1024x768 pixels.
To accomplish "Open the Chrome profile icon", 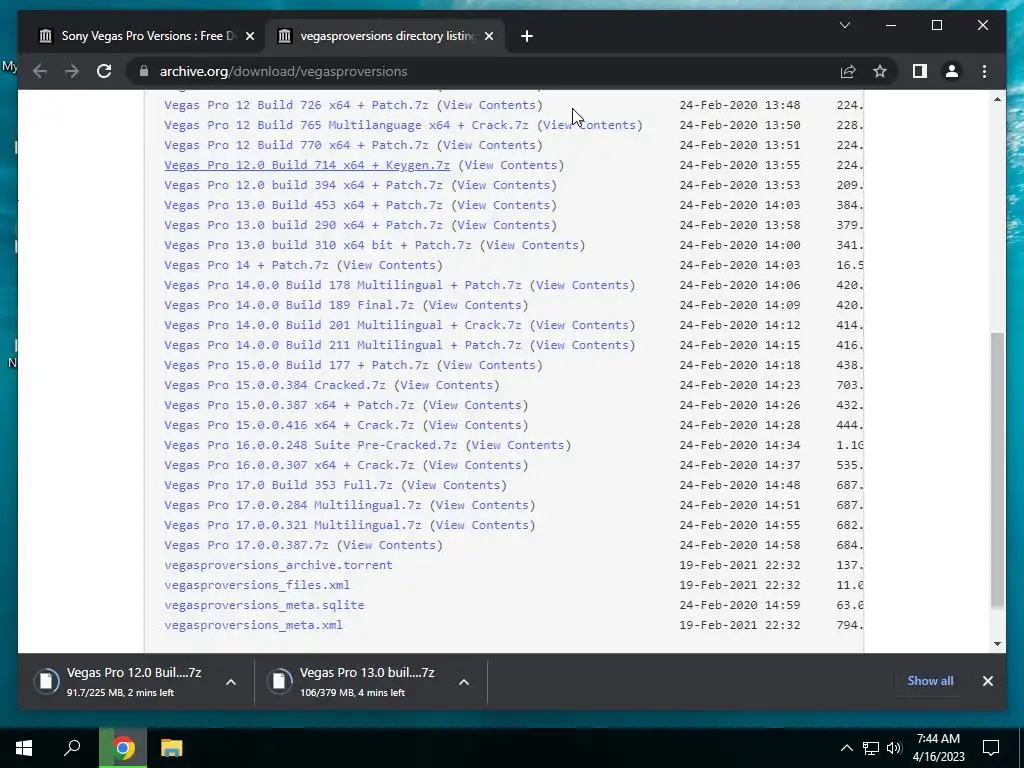I will click(952, 71).
